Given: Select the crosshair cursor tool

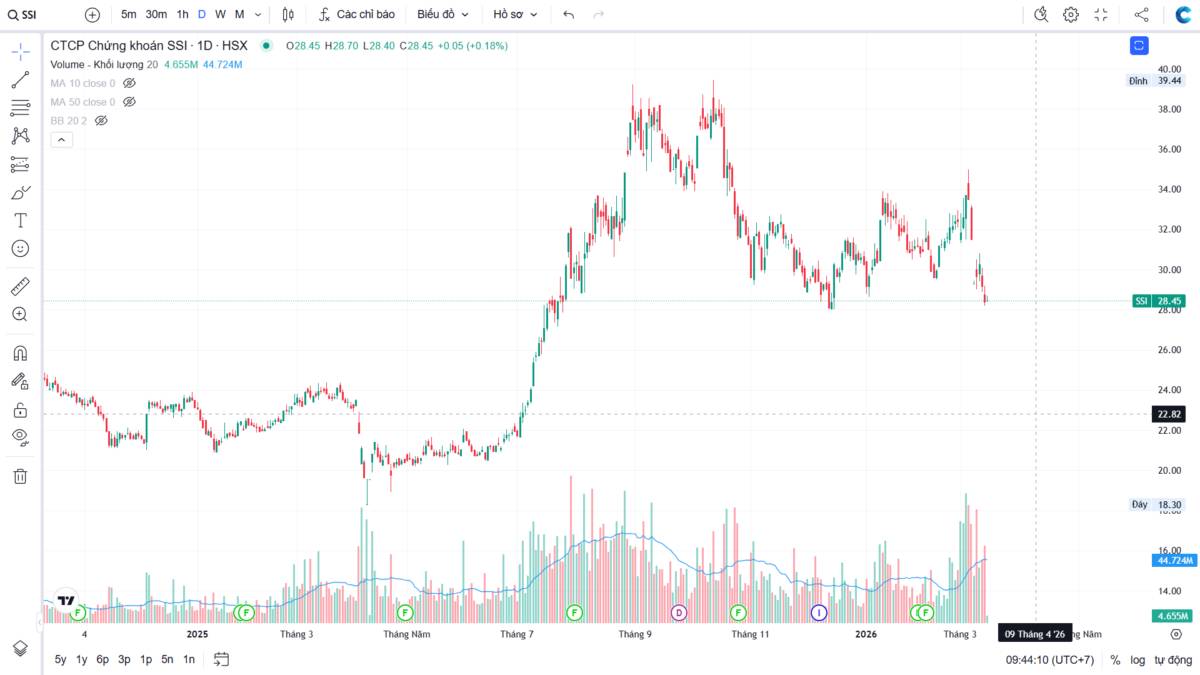Looking at the screenshot, I should pos(20,52).
